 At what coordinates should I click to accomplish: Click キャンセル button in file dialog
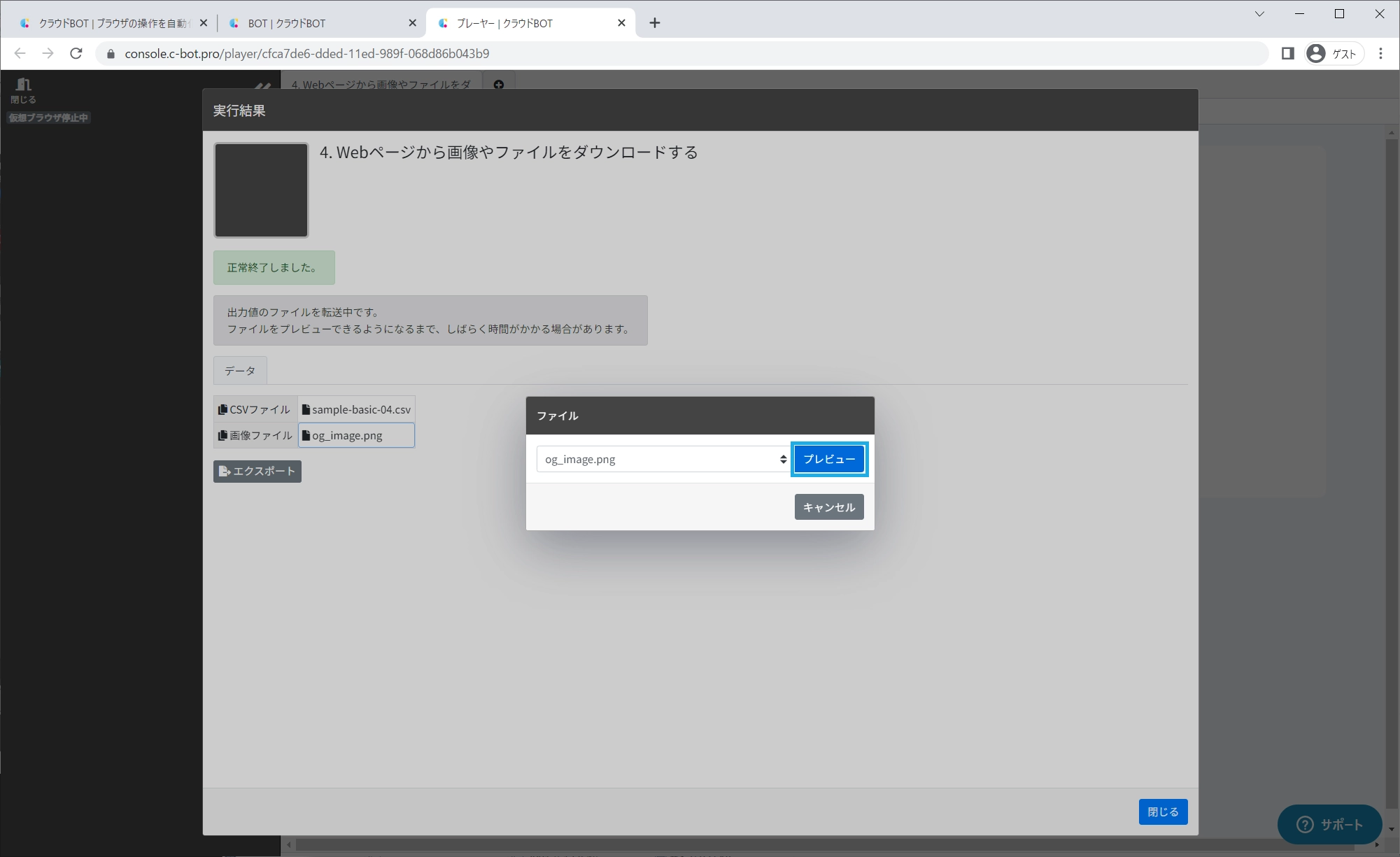(x=828, y=507)
